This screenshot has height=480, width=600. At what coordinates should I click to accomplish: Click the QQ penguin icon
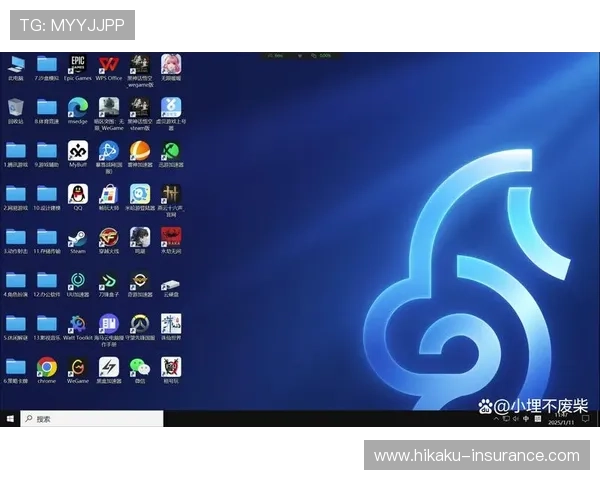tap(77, 194)
